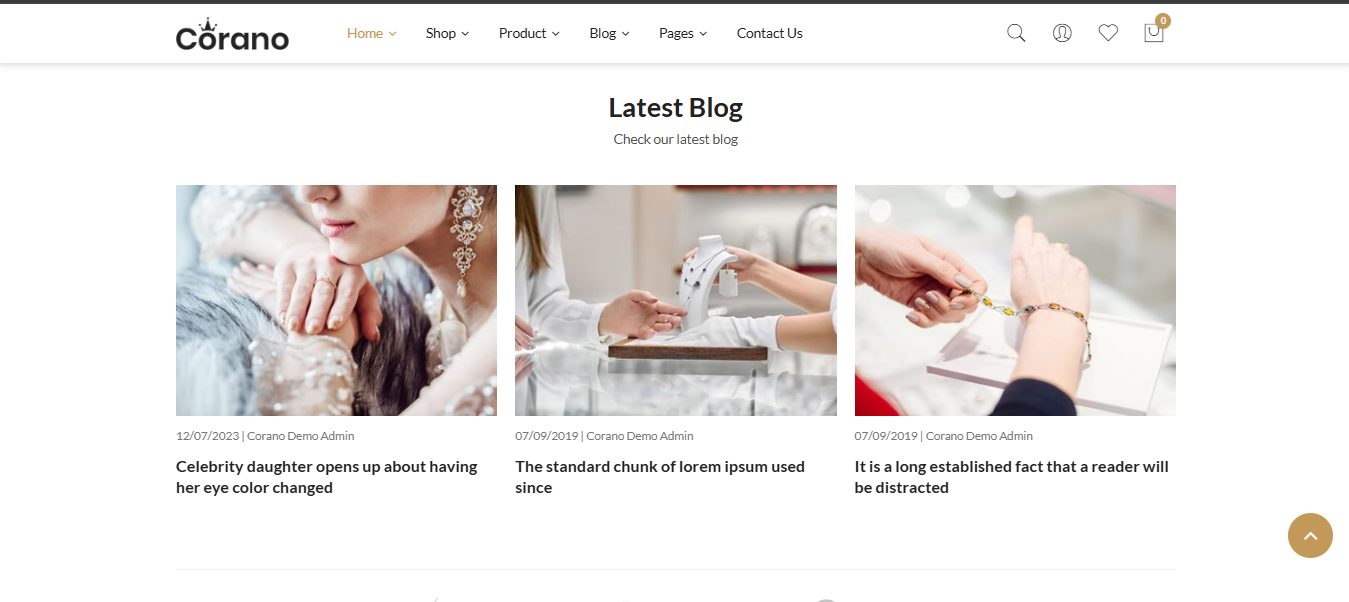Screen dimensions: 1349x602
Task: Click 'Corano Demo Admin' under first post
Action: (300, 436)
